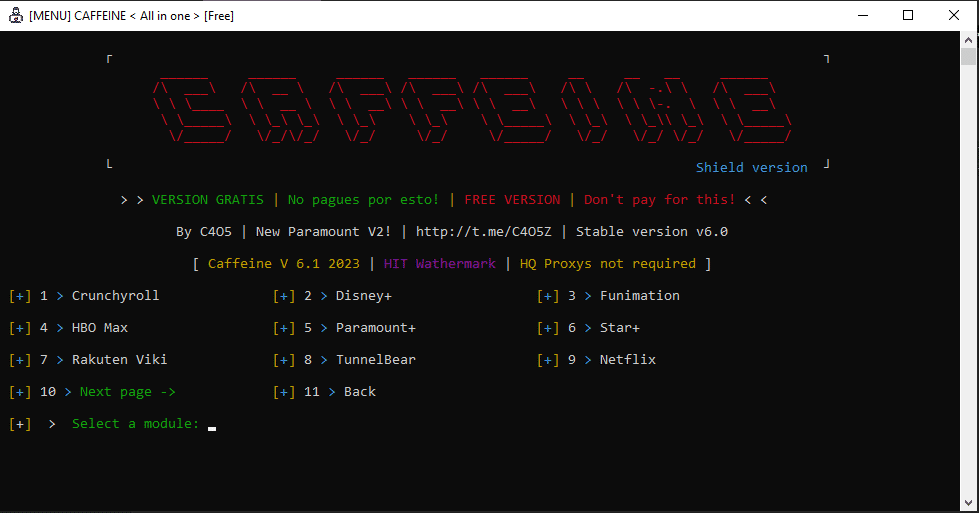This screenshot has height=513, width=979.
Task: Click 'New Paramount V2!' text
Action: click(323, 232)
